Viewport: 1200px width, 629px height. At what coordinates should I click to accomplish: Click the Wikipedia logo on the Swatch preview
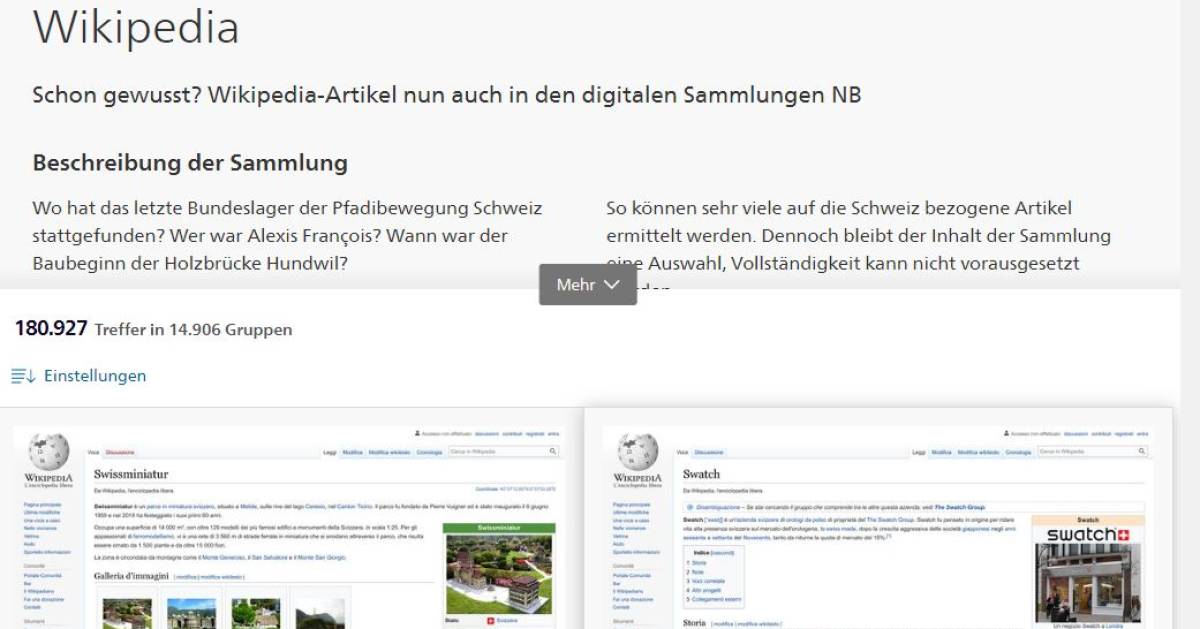pos(635,450)
